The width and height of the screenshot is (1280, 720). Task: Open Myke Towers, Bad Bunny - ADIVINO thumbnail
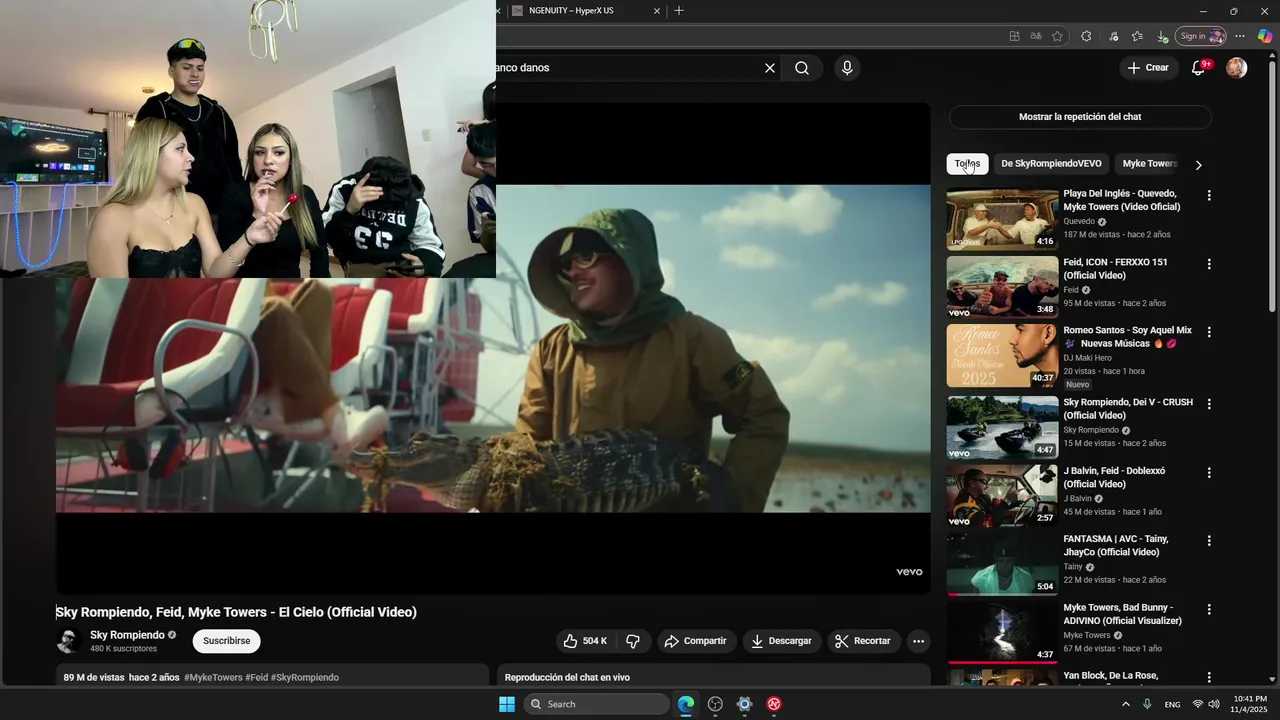point(1002,633)
